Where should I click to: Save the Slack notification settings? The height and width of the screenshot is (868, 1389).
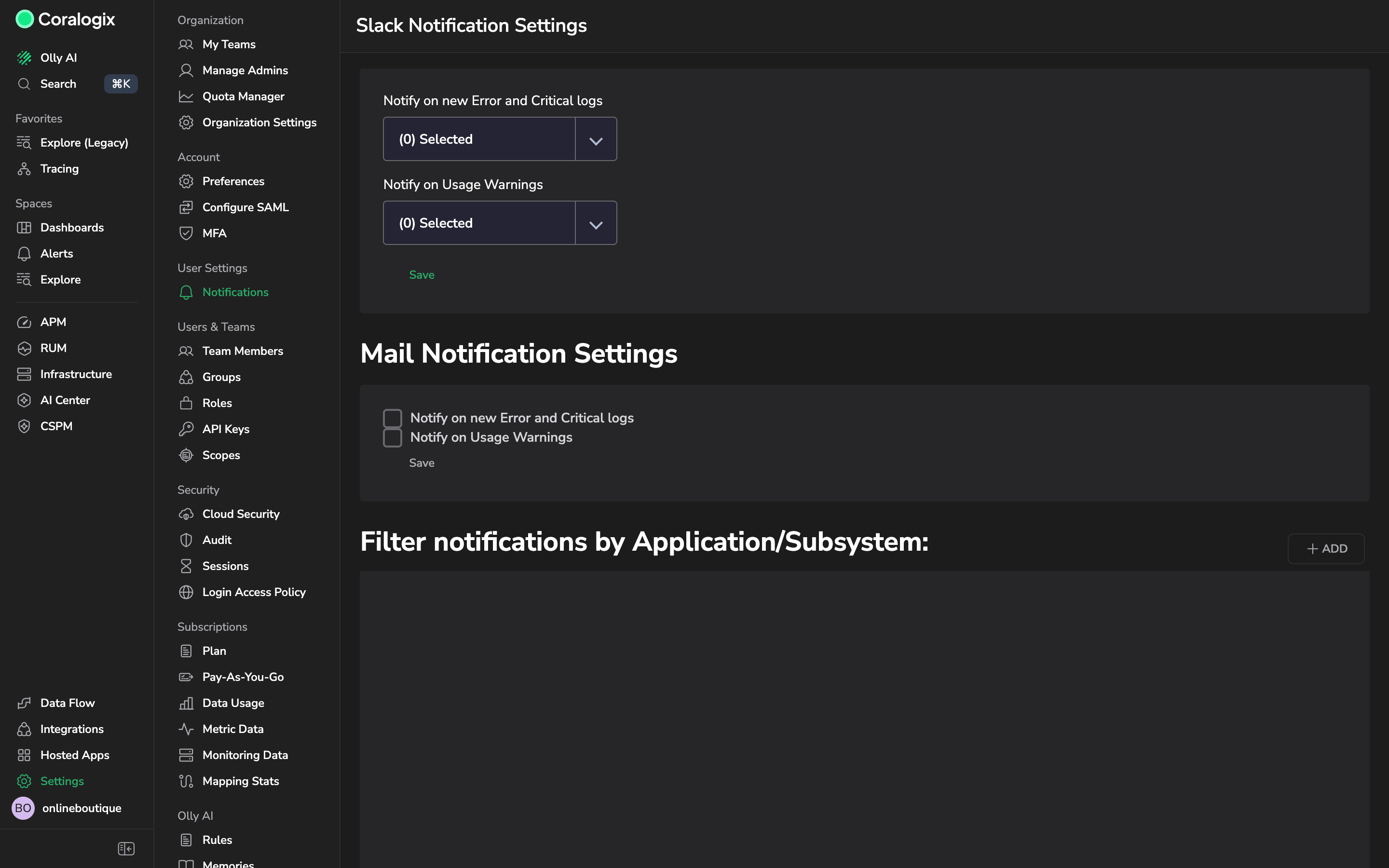422,275
